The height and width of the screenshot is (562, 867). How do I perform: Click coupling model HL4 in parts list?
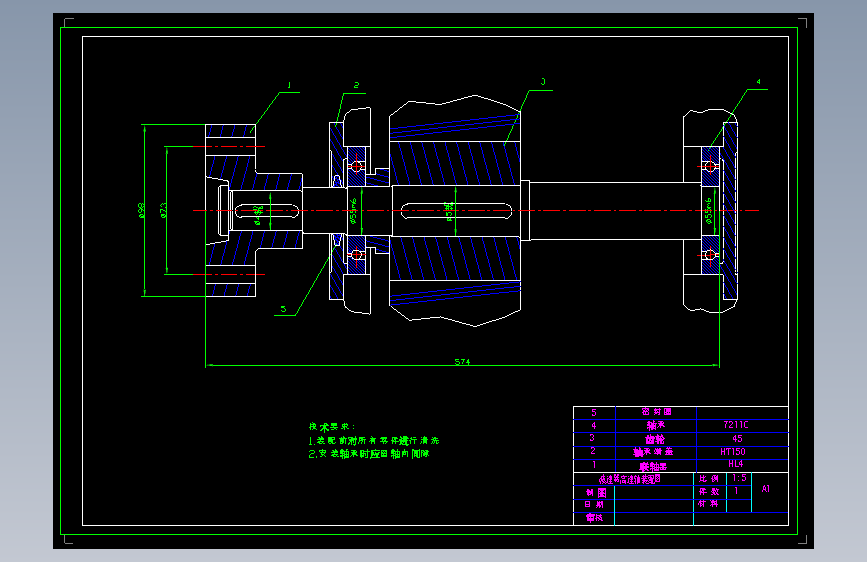click(x=735, y=464)
